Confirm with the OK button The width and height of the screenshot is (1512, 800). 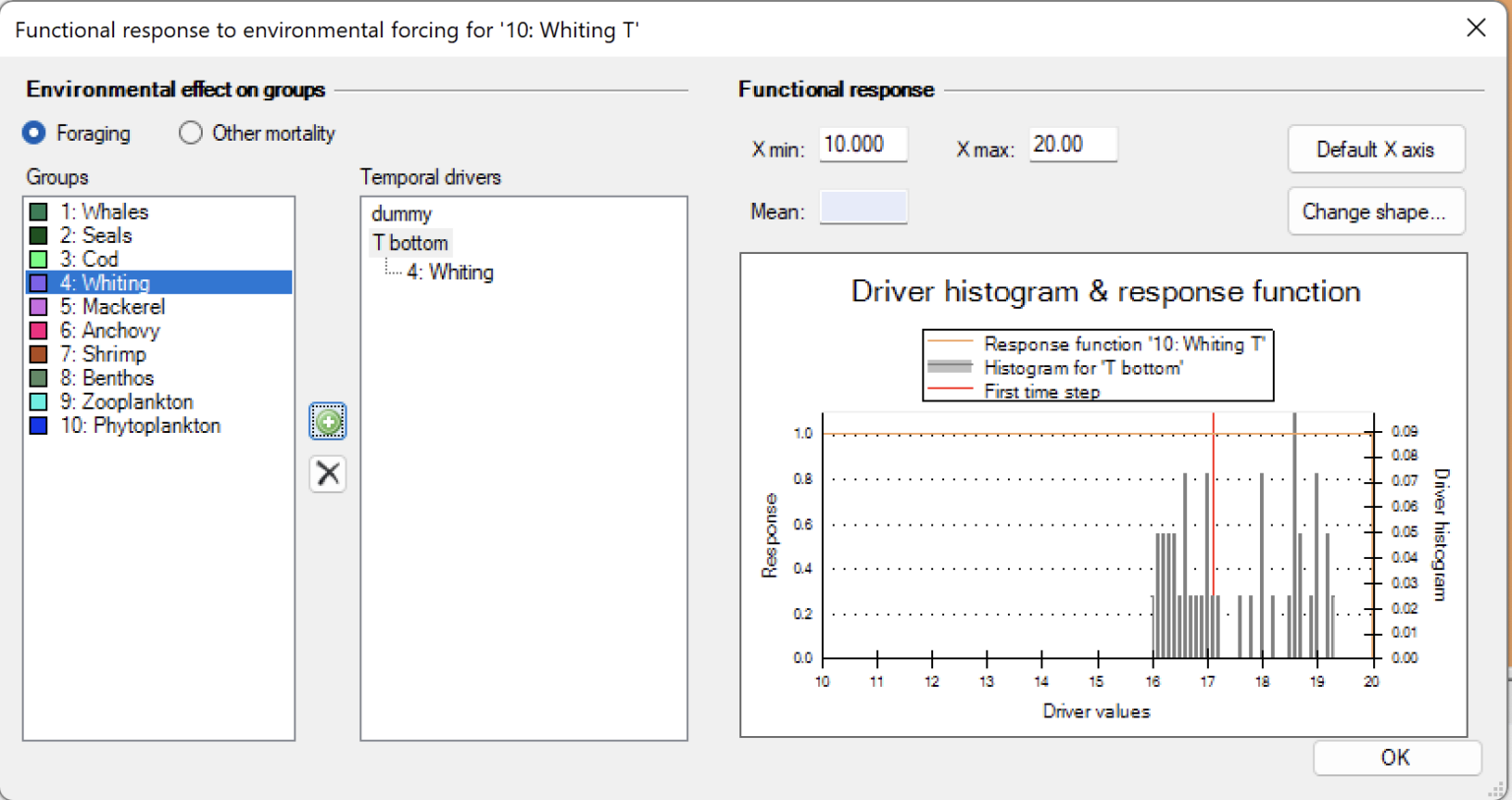pos(1396,757)
